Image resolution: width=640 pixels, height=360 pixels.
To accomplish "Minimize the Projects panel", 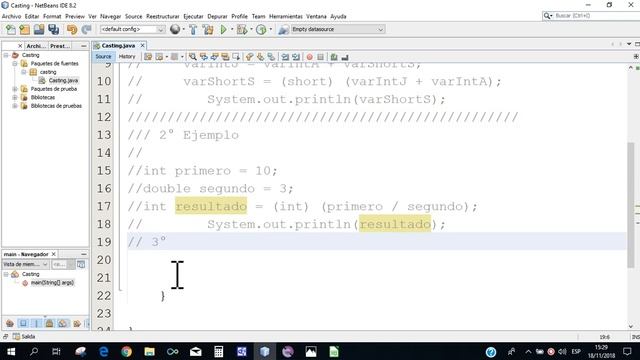I will (84, 46).
